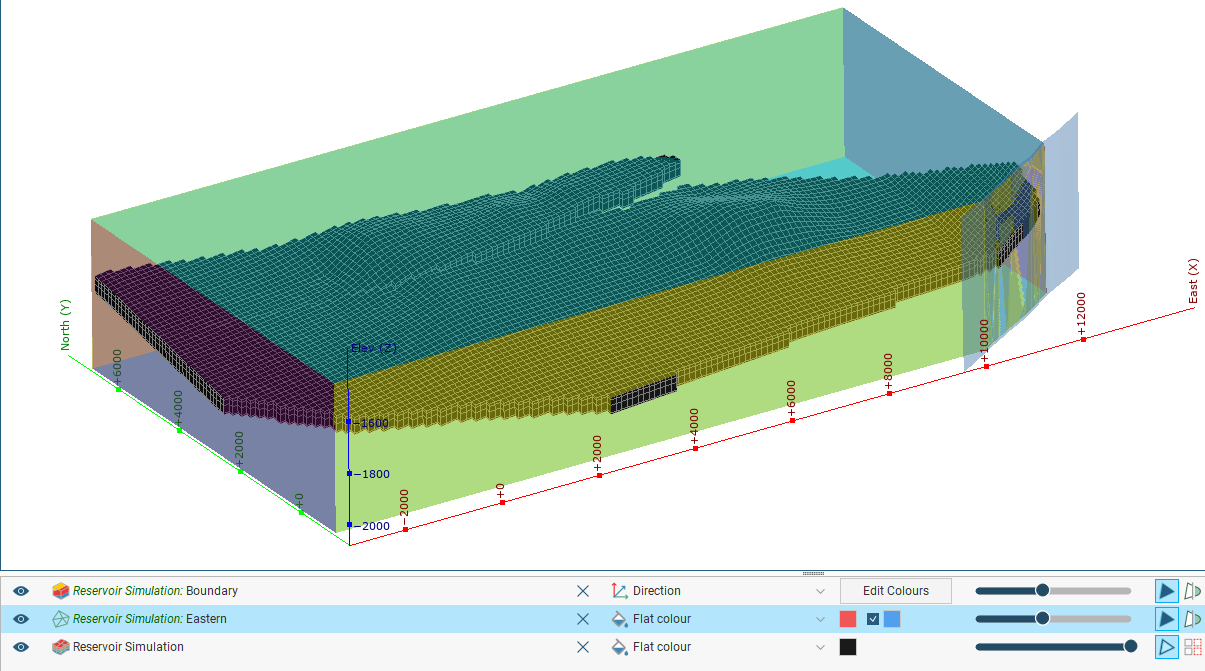Click the black colour swatch for Reservoir Simulation
1205x671 pixels.
848,647
